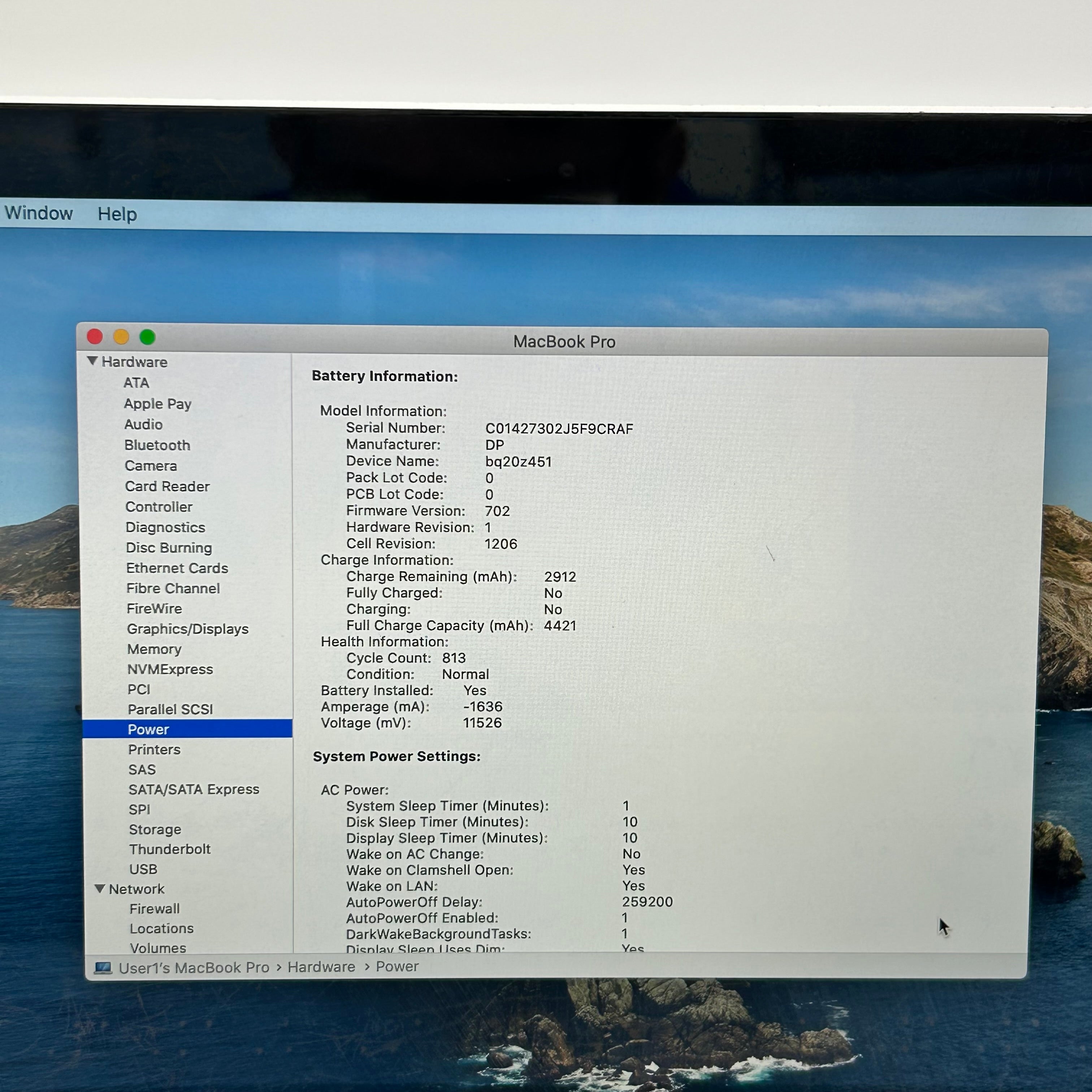Image resolution: width=1092 pixels, height=1092 pixels.
Task: Click the Display Sleep Timer row
Action: pos(492,838)
